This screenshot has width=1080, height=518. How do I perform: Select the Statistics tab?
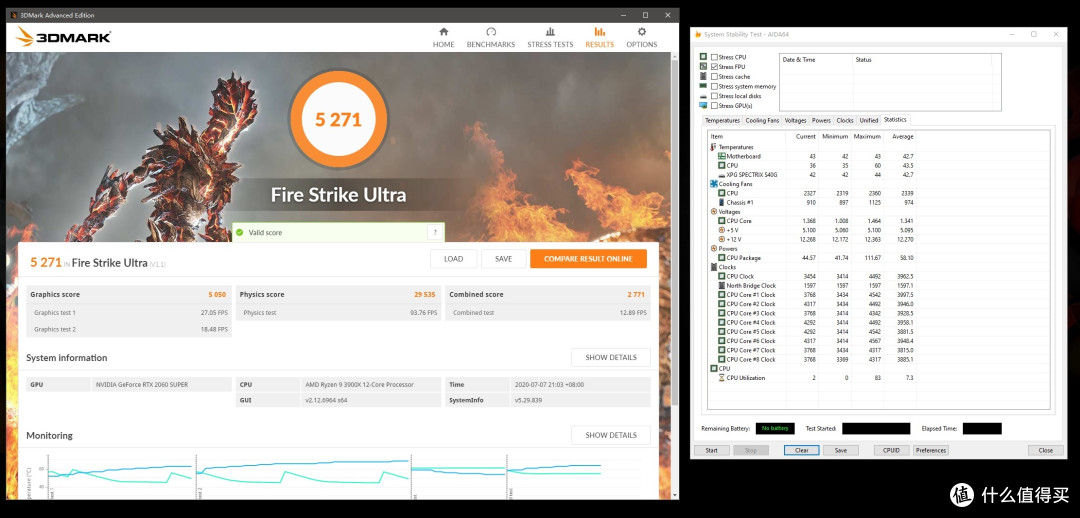(x=895, y=120)
